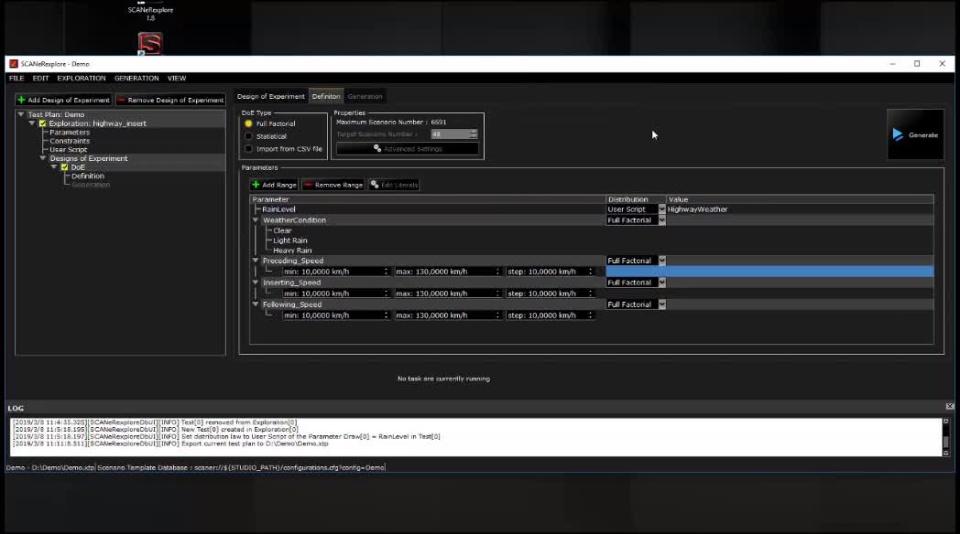
Task: Open the GENERATION menu
Action: tap(137, 78)
